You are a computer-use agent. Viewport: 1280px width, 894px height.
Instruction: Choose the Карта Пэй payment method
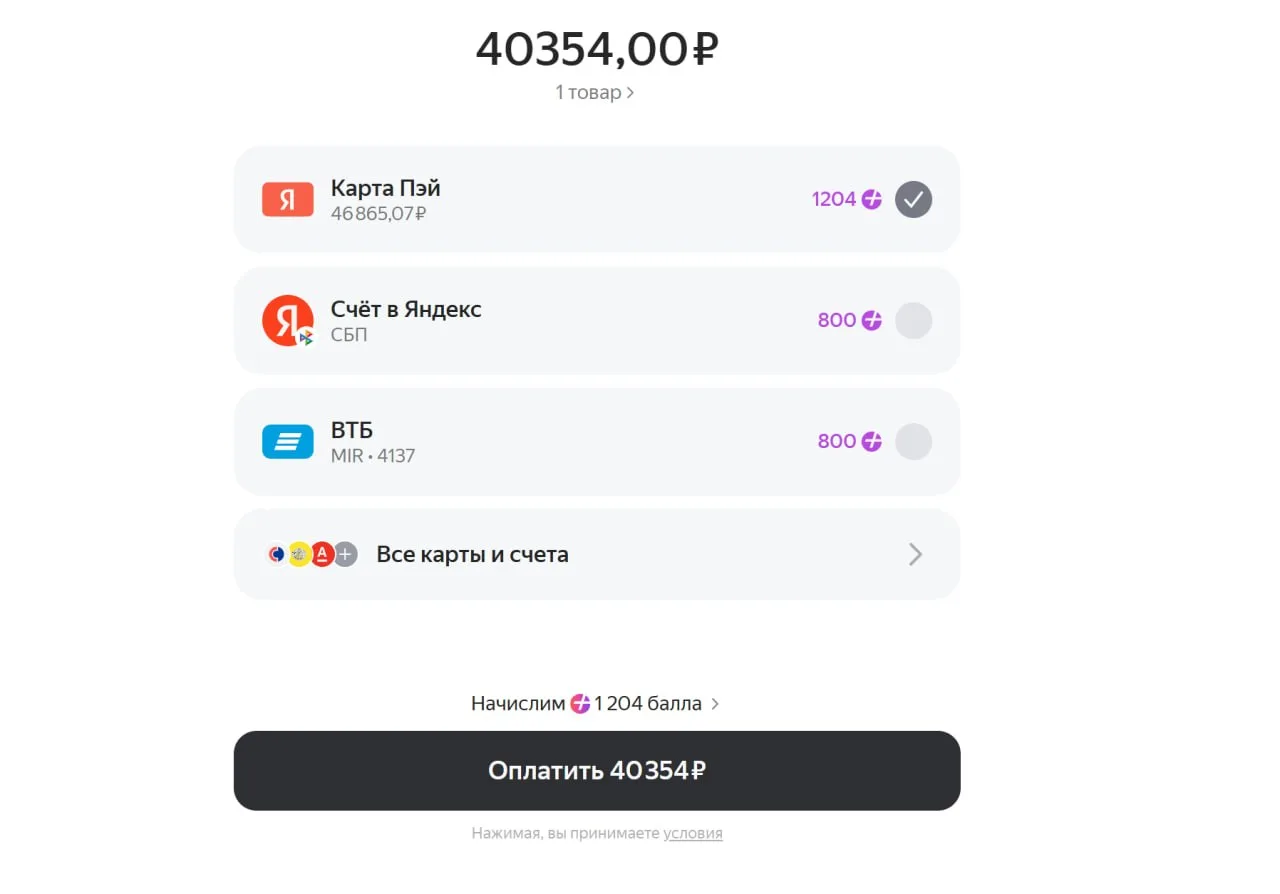click(x=597, y=199)
